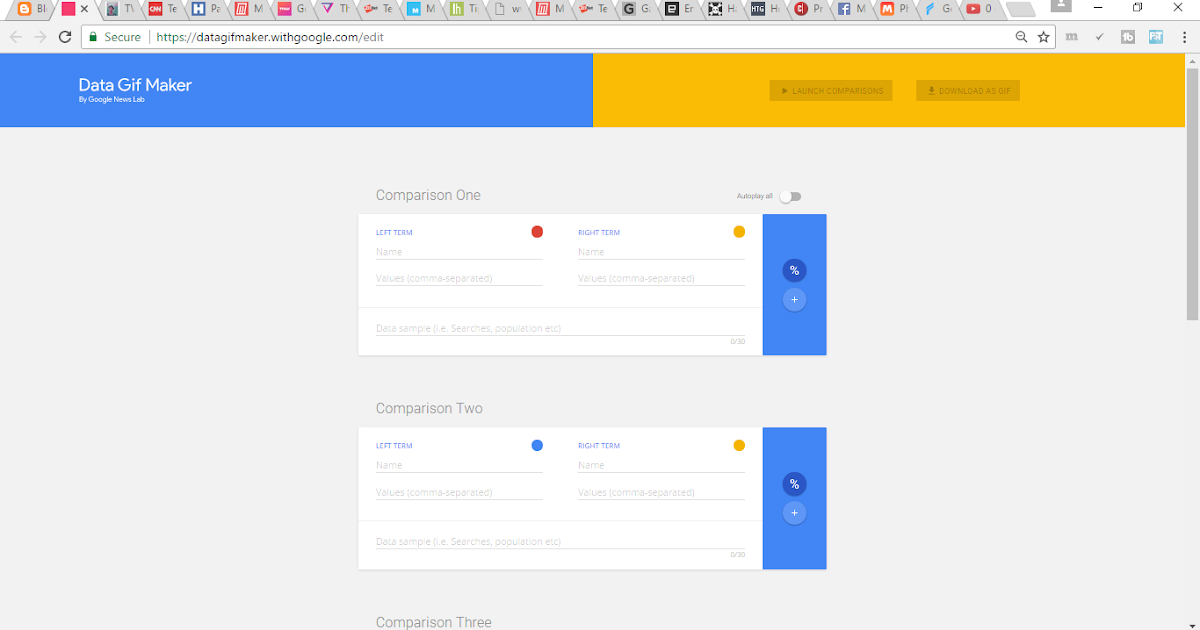Focus Comparison Two right term Name field
This screenshot has height=630, width=1200.
click(x=661, y=465)
